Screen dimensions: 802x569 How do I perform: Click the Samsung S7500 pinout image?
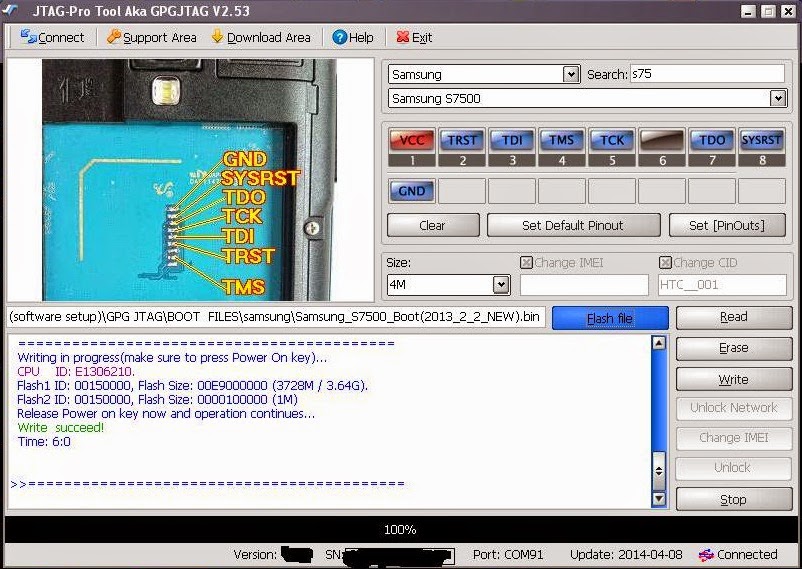[x=190, y=180]
